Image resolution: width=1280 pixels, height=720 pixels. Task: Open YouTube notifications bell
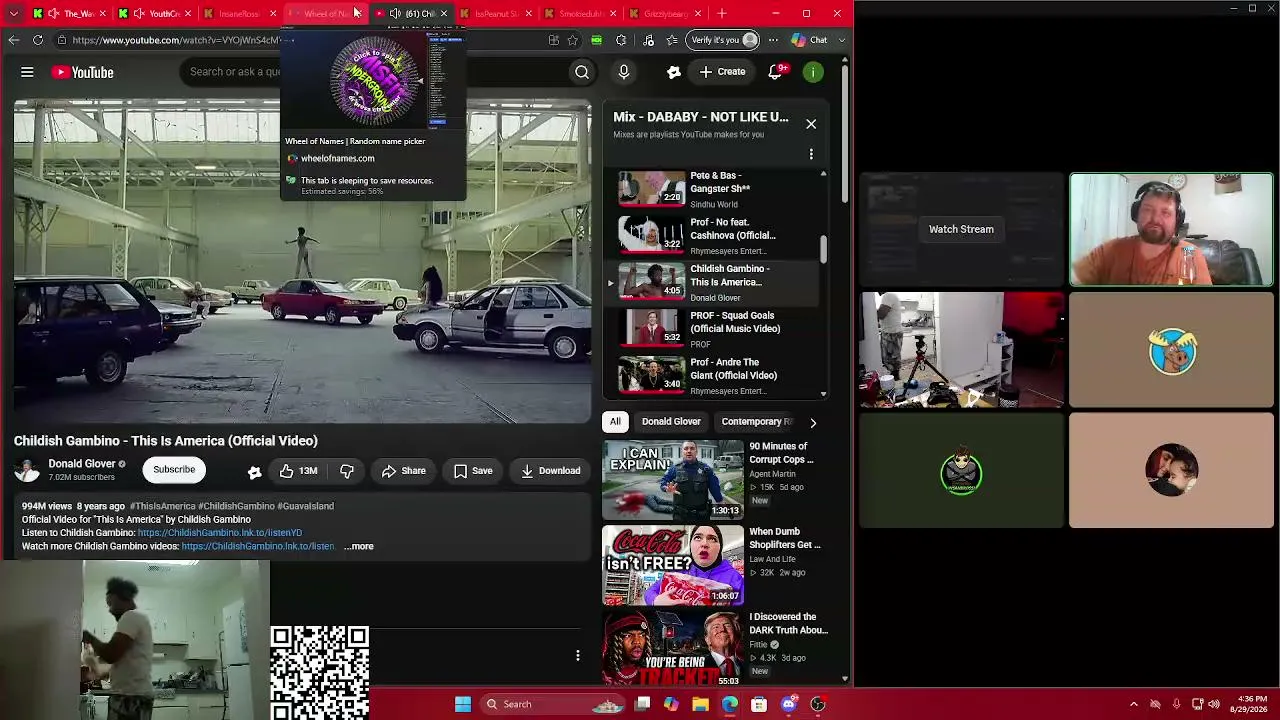tap(775, 72)
